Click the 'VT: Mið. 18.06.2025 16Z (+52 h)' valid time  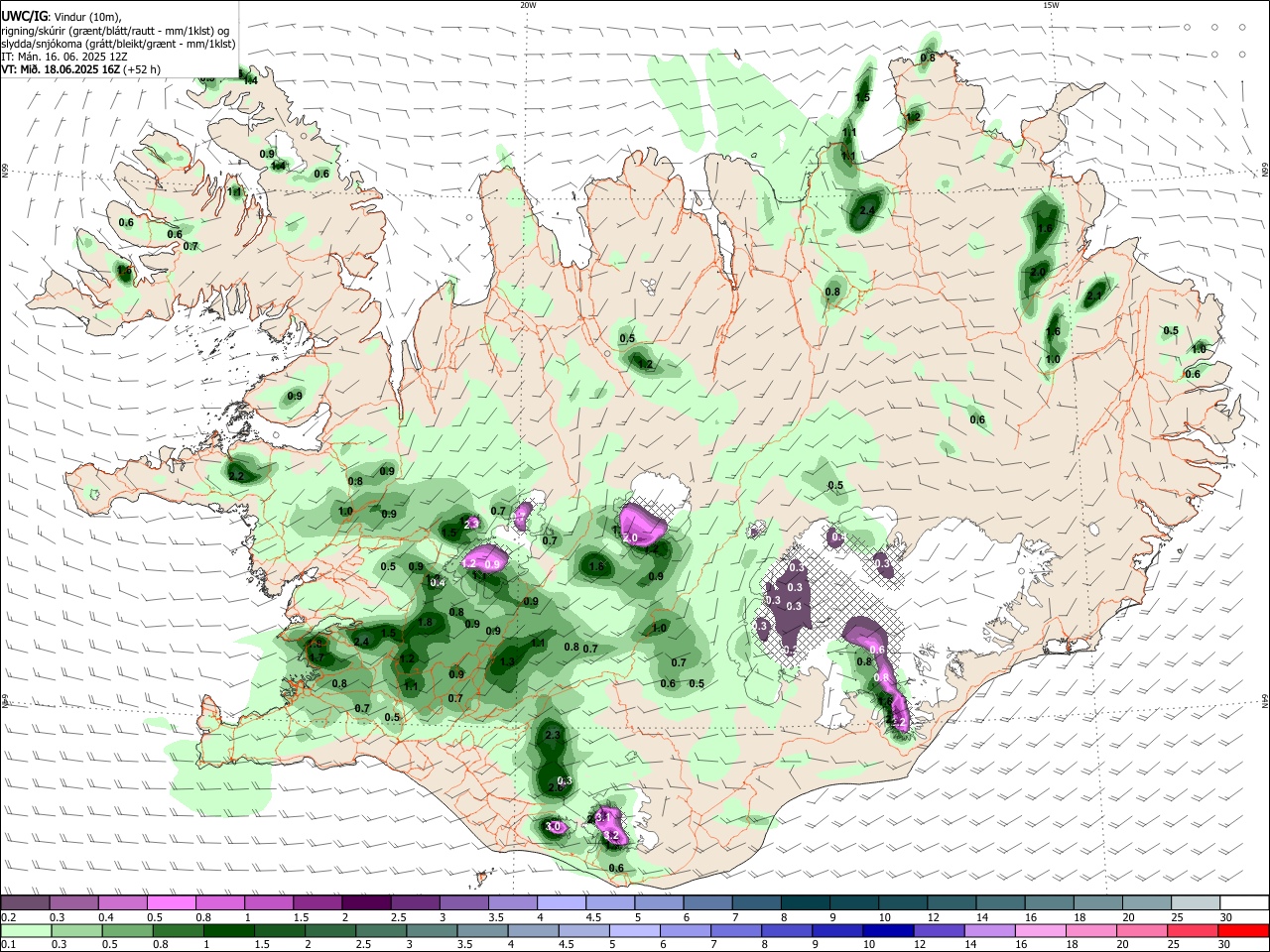point(80,69)
